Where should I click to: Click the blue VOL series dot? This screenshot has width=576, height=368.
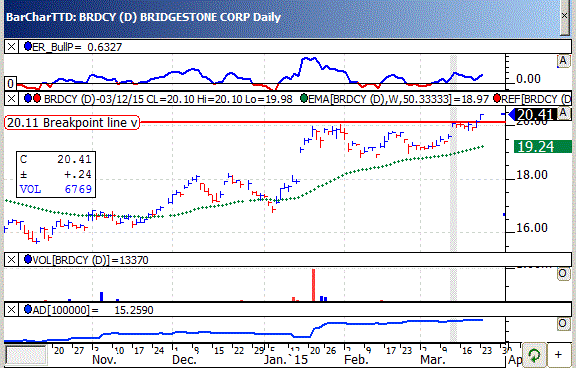[28, 259]
